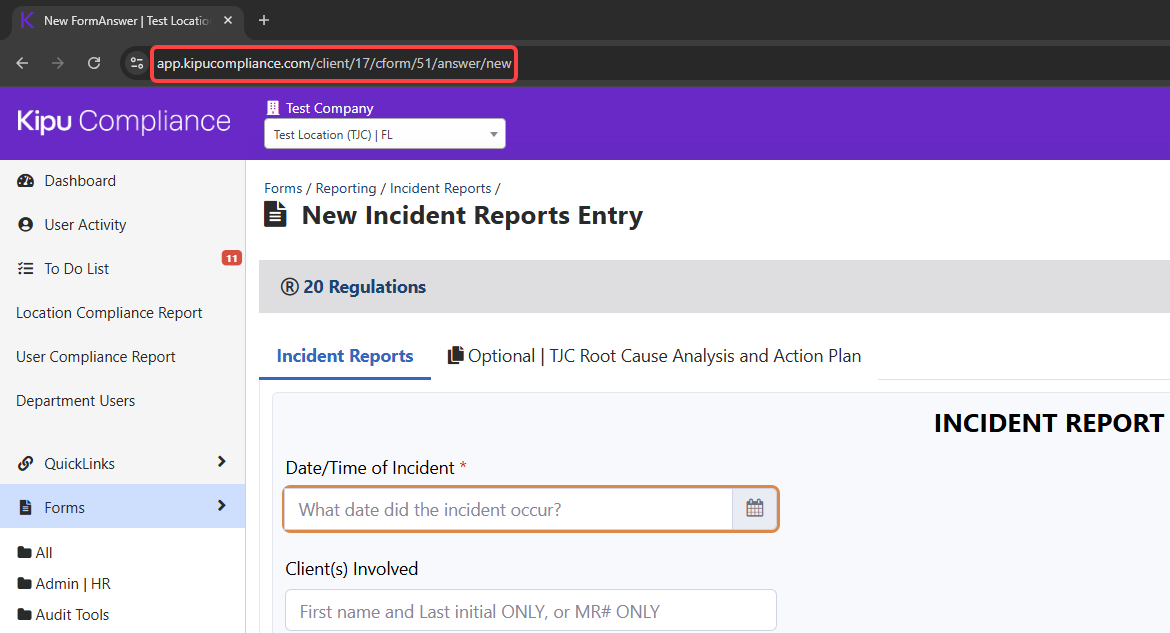The width and height of the screenshot is (1170, 633).
Task: Click the browser back arrow
Action: click(22, 63)
